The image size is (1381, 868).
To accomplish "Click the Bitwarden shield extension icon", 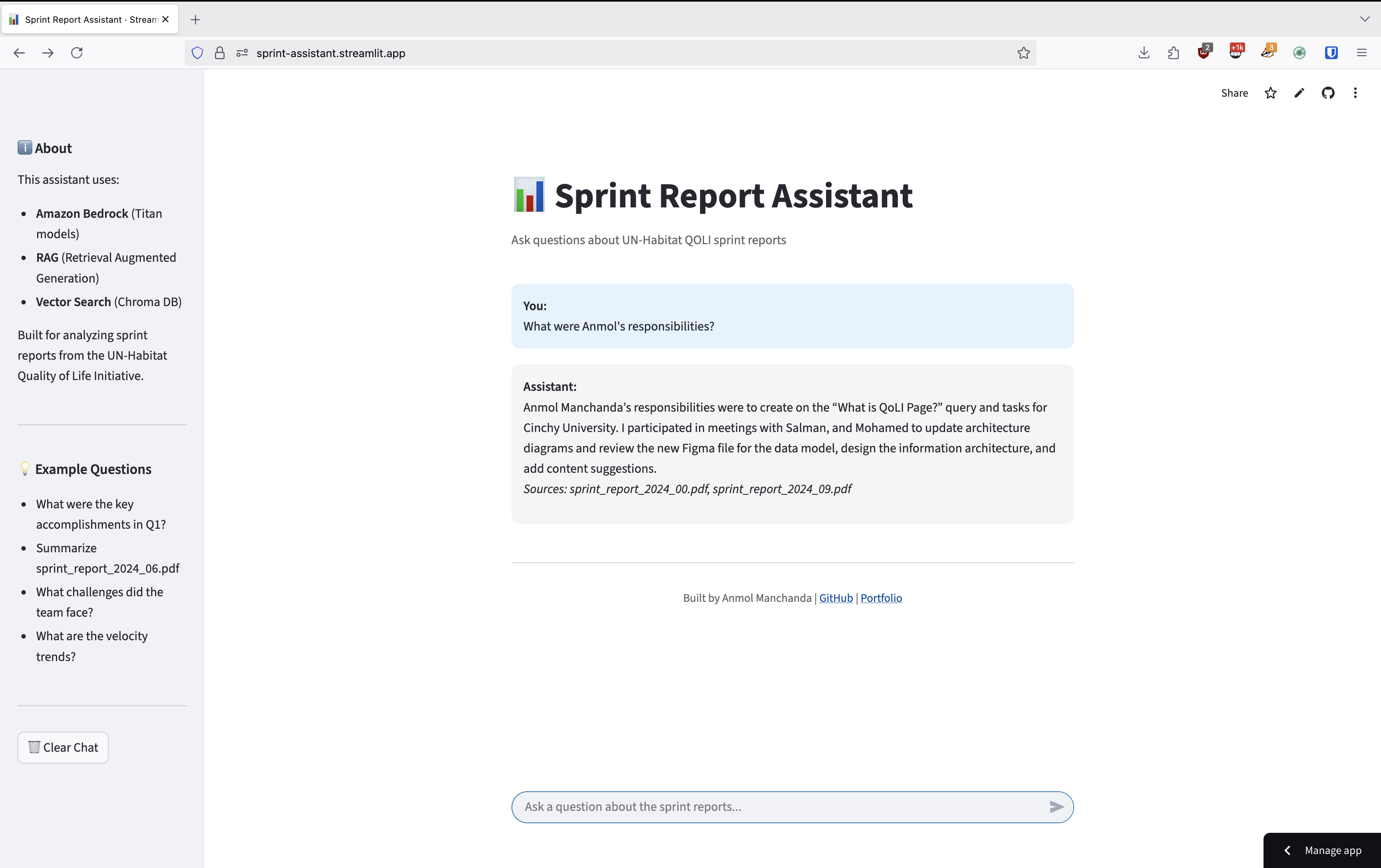I will click(1331, 53).
